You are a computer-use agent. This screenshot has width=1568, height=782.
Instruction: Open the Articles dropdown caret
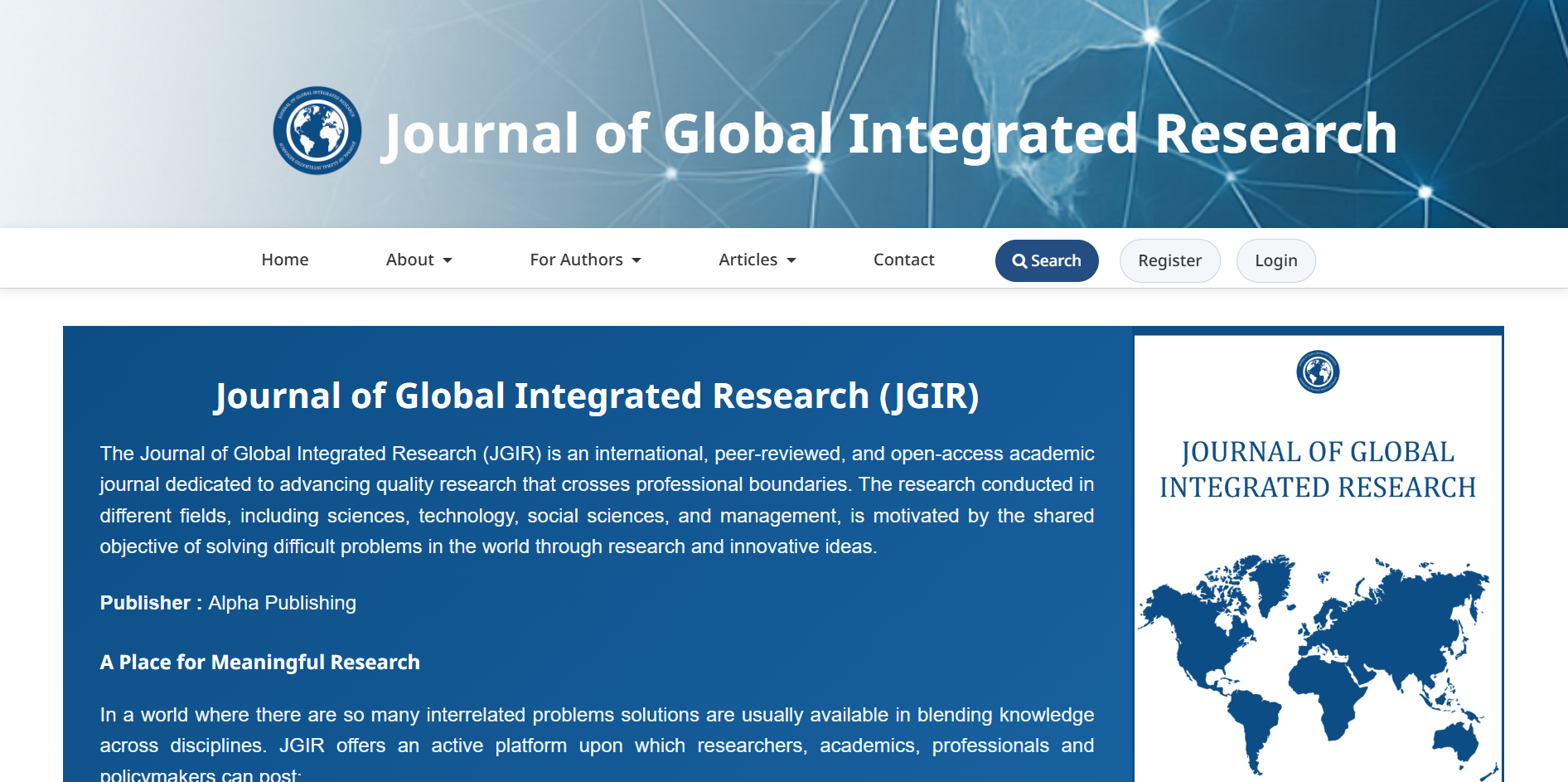(791, 260)
